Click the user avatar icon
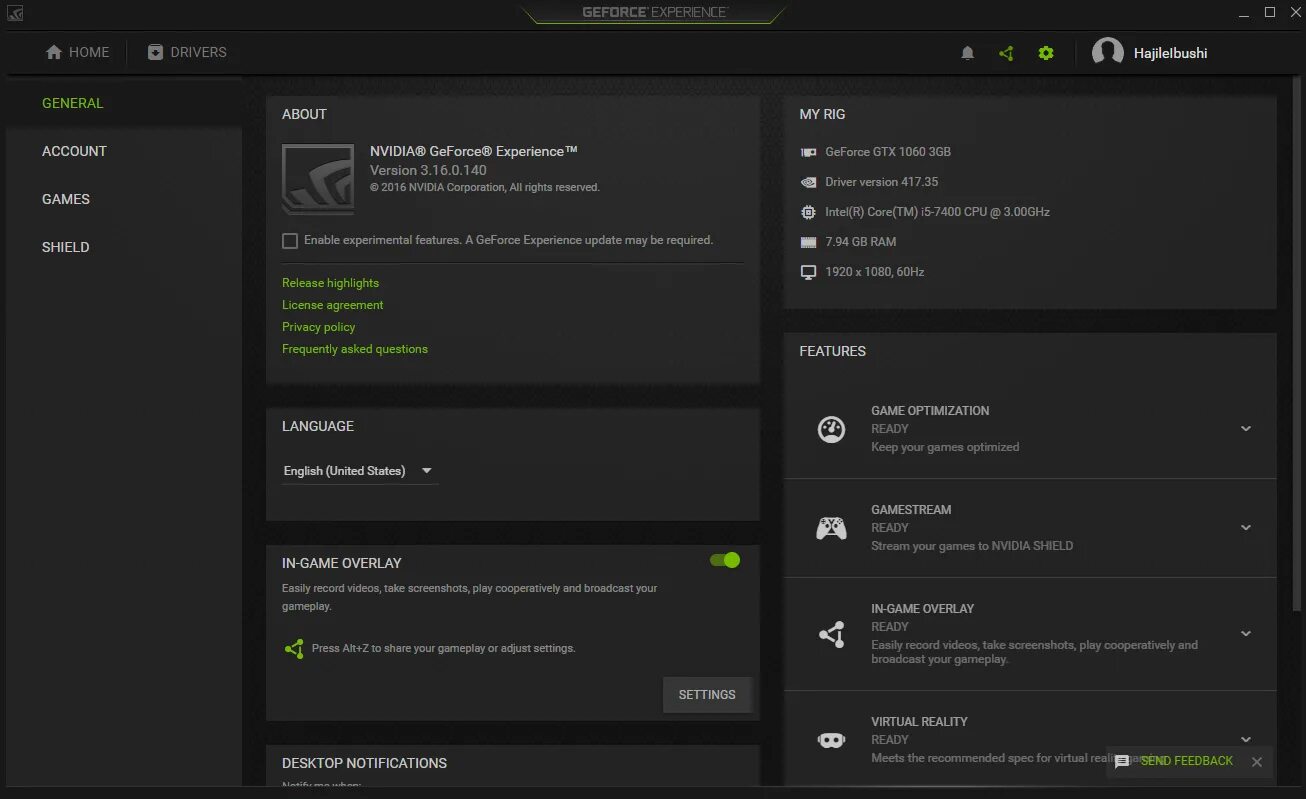Image resolution: width=1306 pixels, height=799 pixels. click(x=1107, y=53)
